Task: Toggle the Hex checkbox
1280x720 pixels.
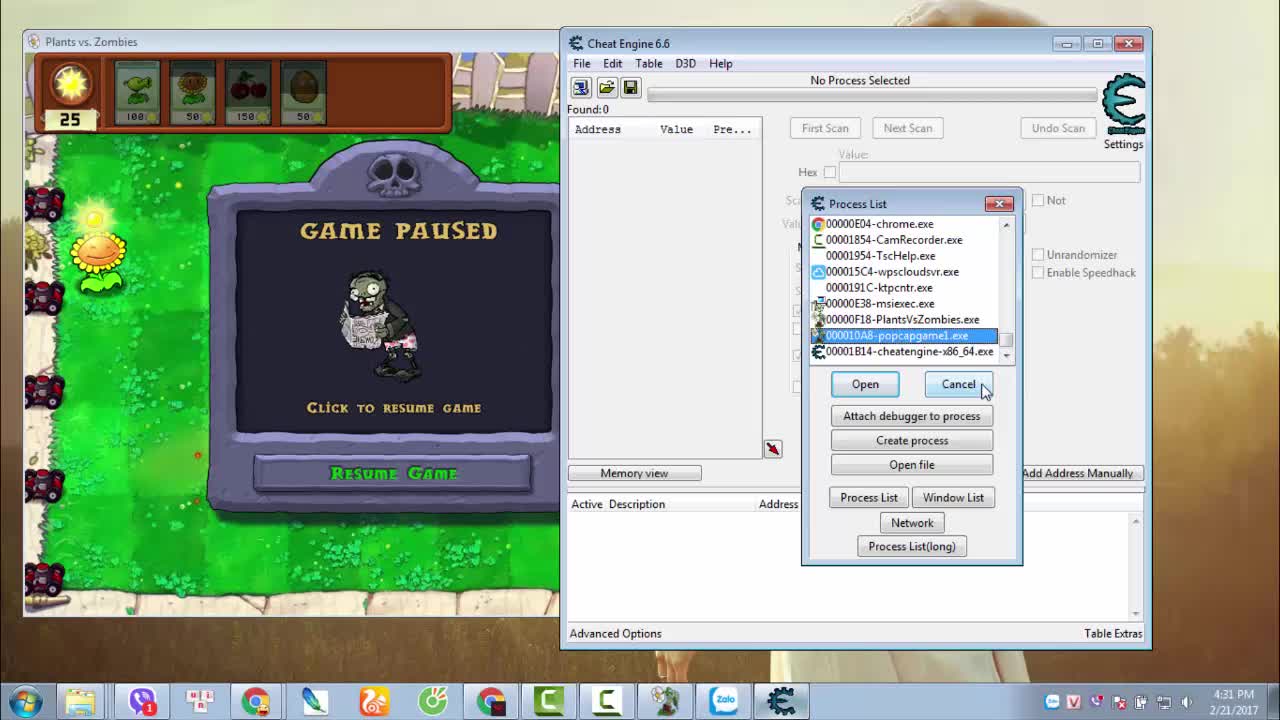Action: (830, 172)
